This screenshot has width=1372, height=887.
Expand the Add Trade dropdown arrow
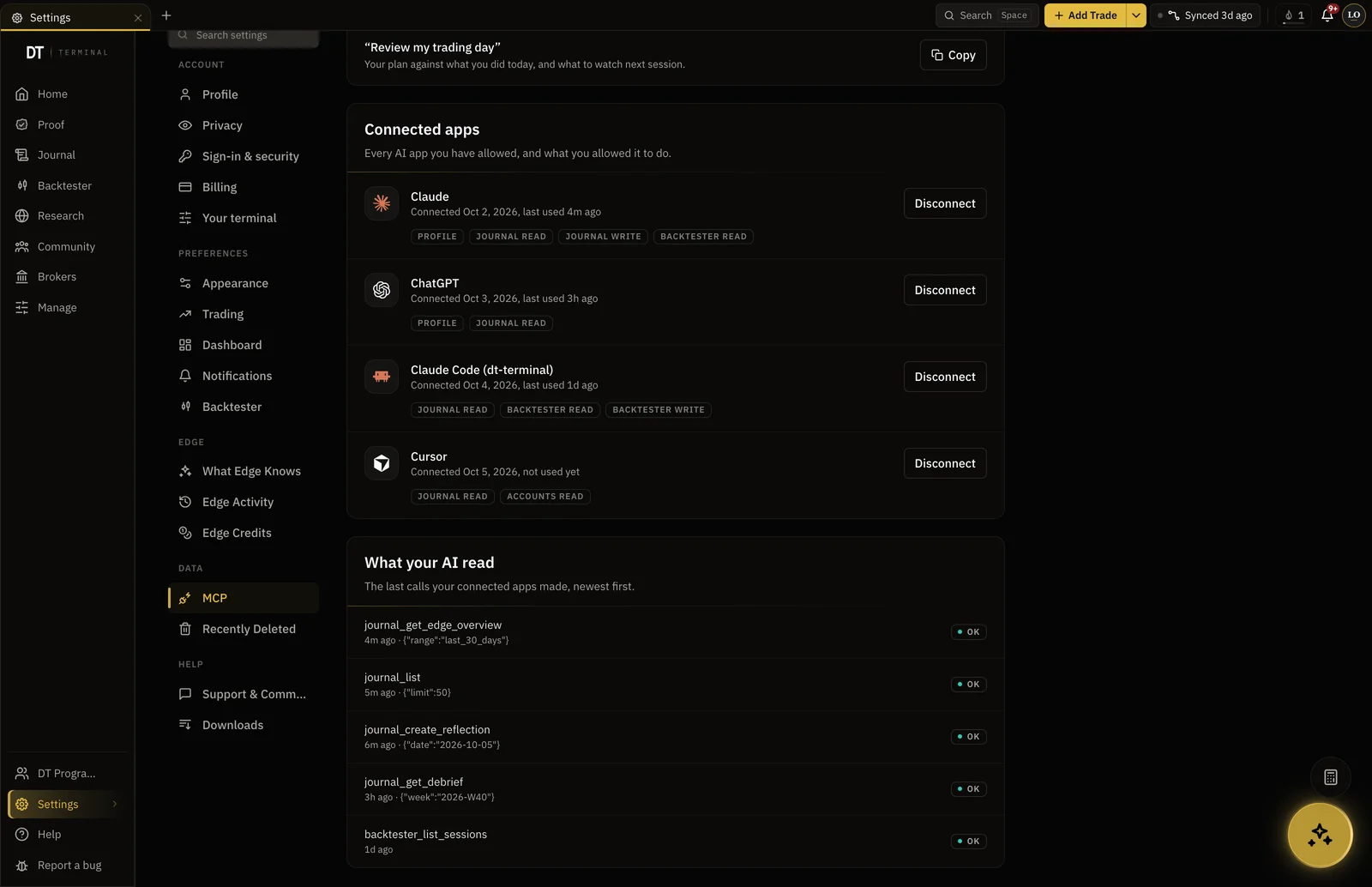pyautogui.click(x=1136, y=15)
